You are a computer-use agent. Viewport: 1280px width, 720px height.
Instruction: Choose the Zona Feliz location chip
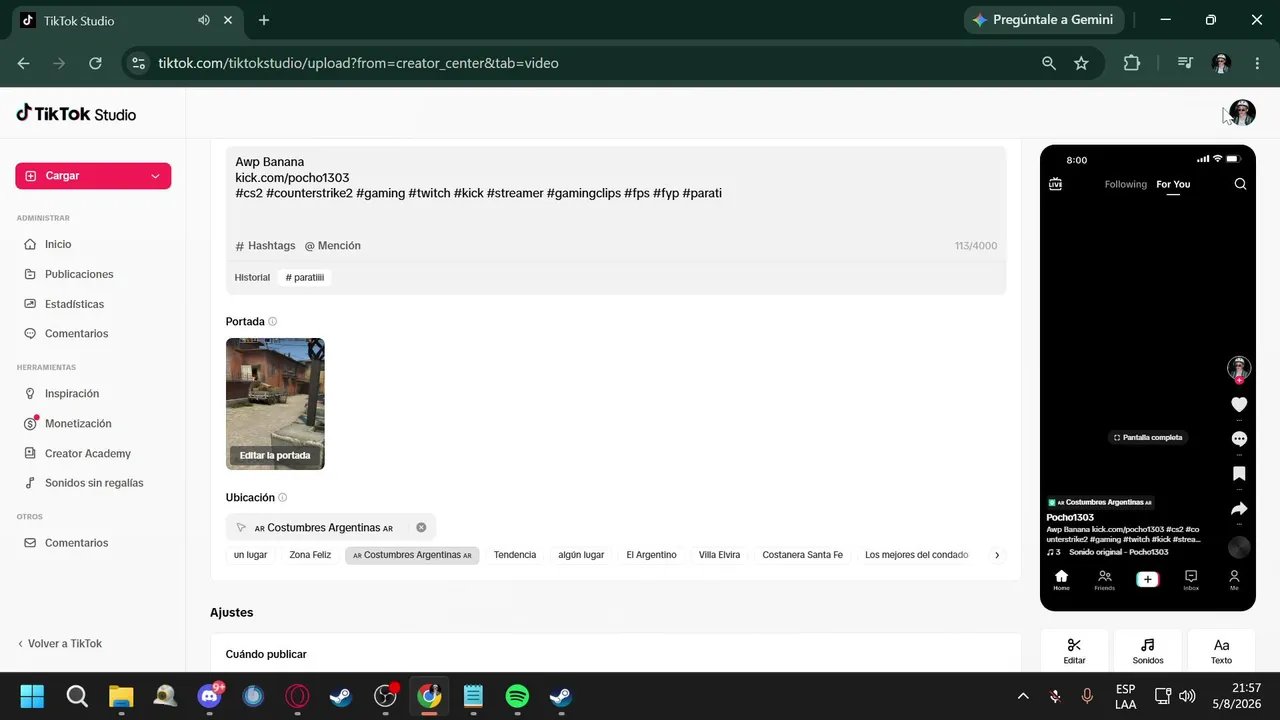[x=310, y=555]
